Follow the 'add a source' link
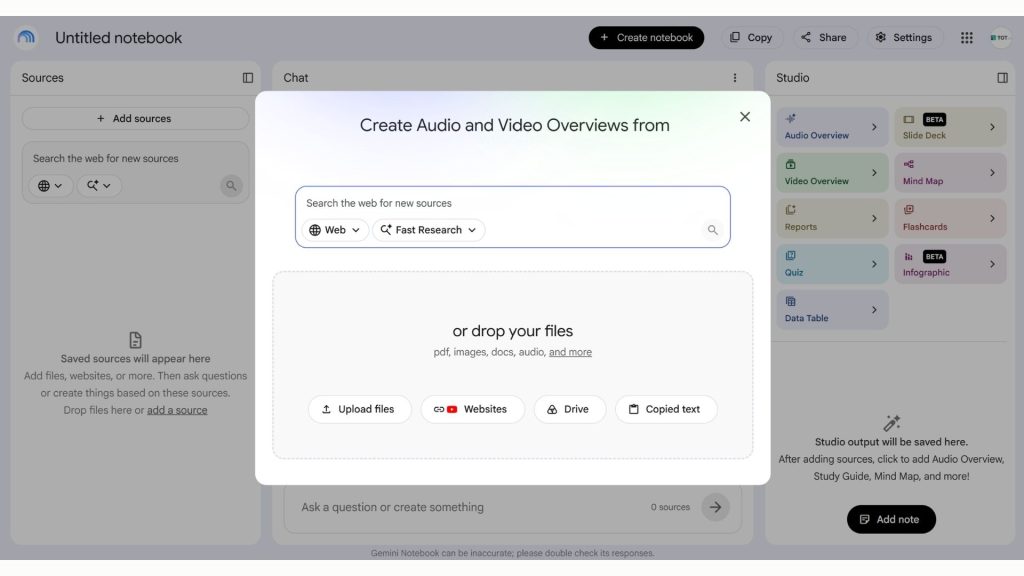 tap(177, 410)
